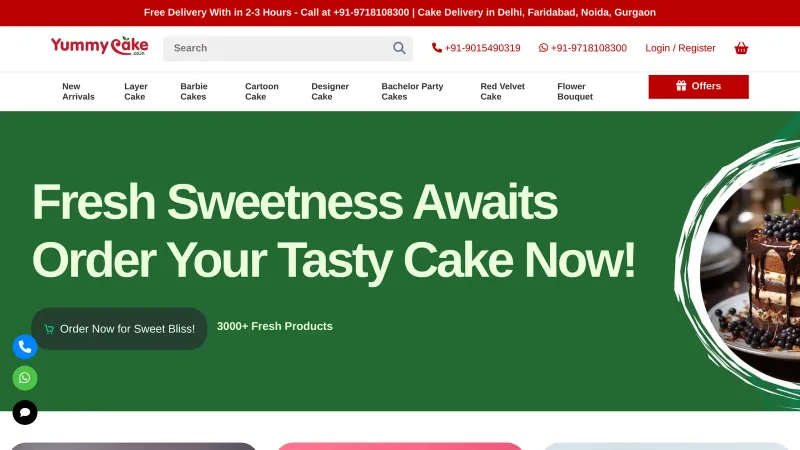Select Bachelor Party Cakes category
This screenshot has width=800, height=450.
coord(412,91)
